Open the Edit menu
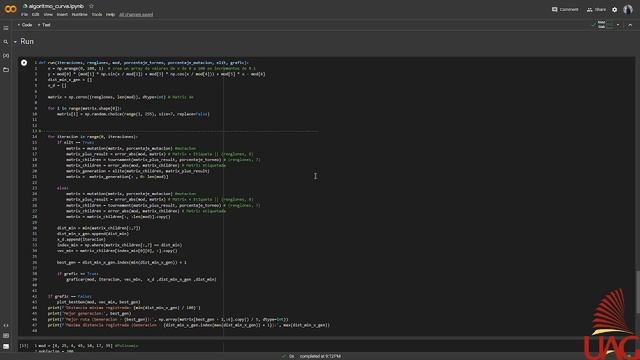Image resolution: width=640 pixels, height=360 pixels. click(36, 14)
